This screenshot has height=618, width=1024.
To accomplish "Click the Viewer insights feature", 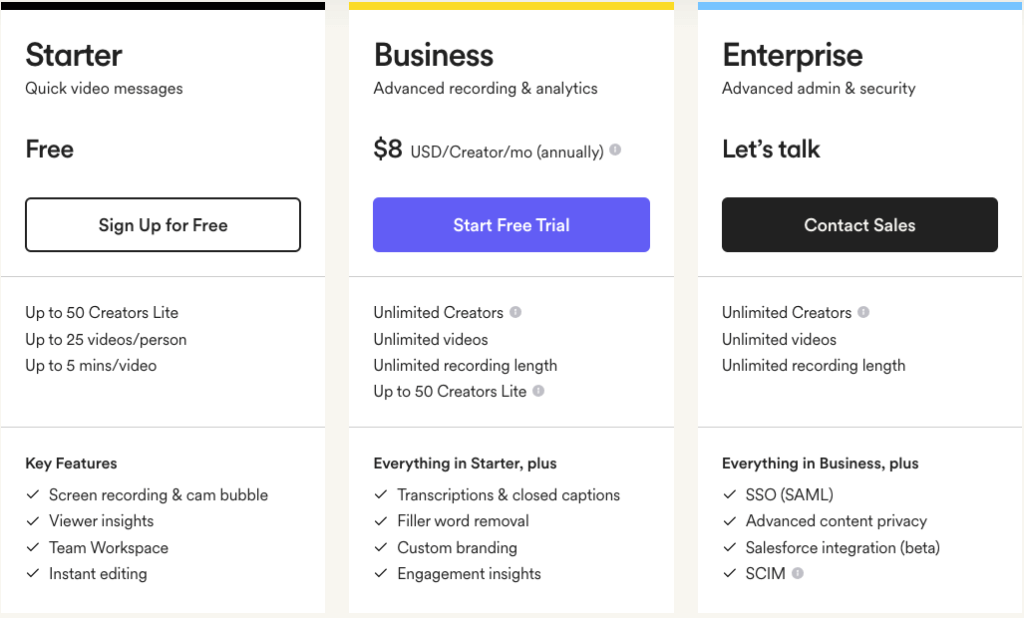I will coord(101,521).
